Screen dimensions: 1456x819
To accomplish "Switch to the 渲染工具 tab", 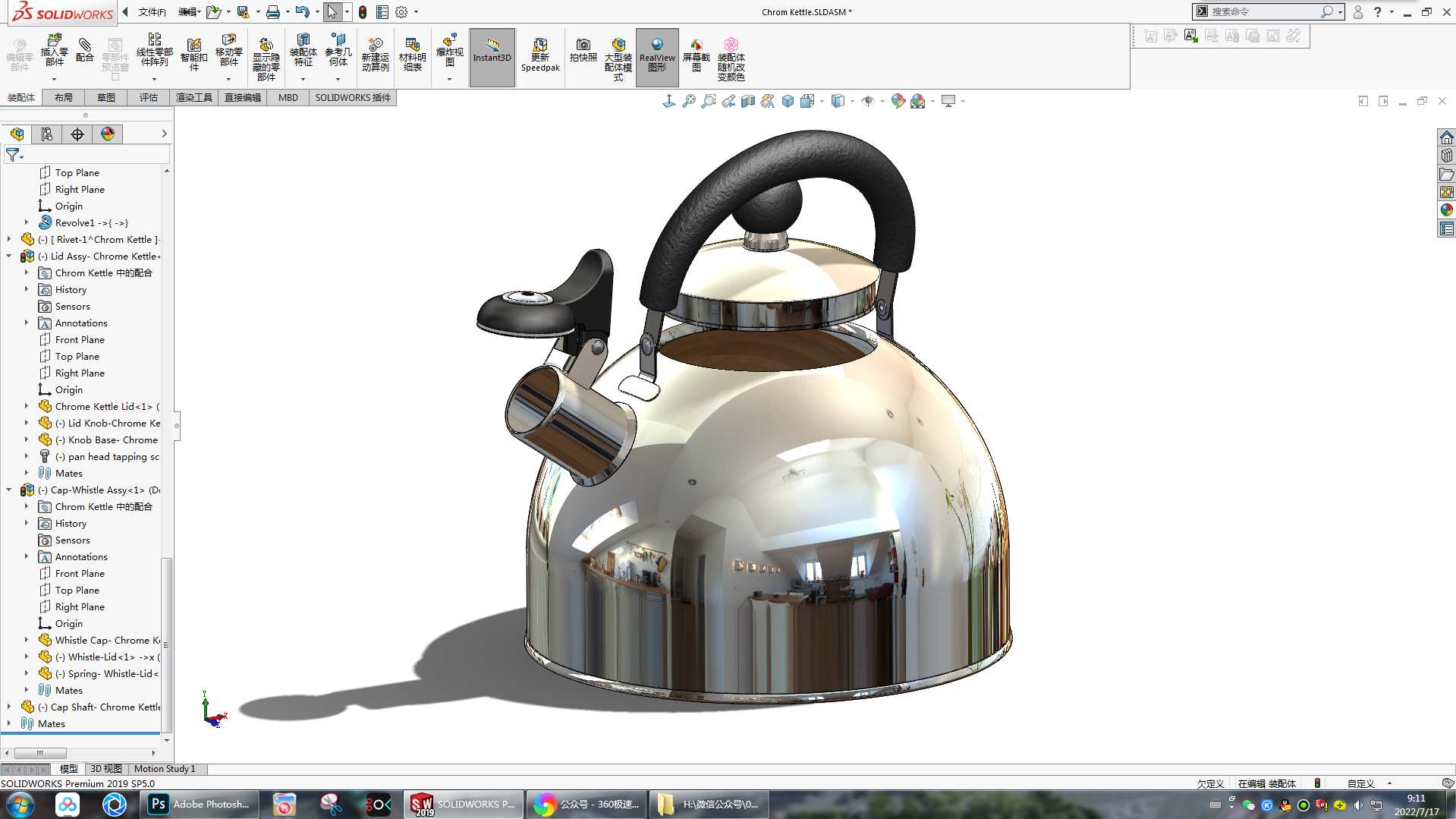I will point(194,98).
